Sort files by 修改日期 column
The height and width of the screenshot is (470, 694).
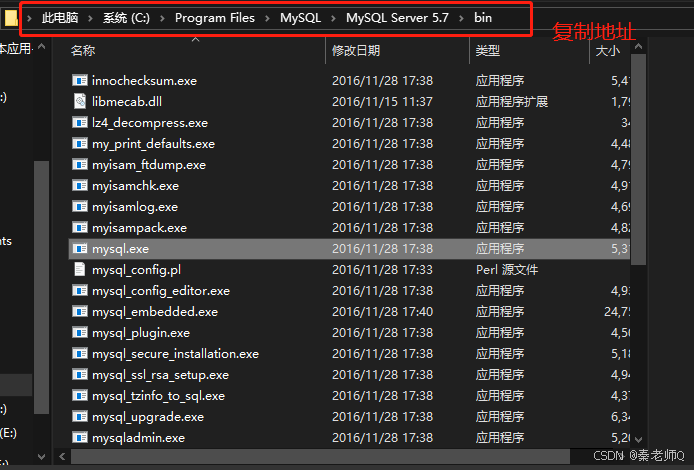click(356, 50)
